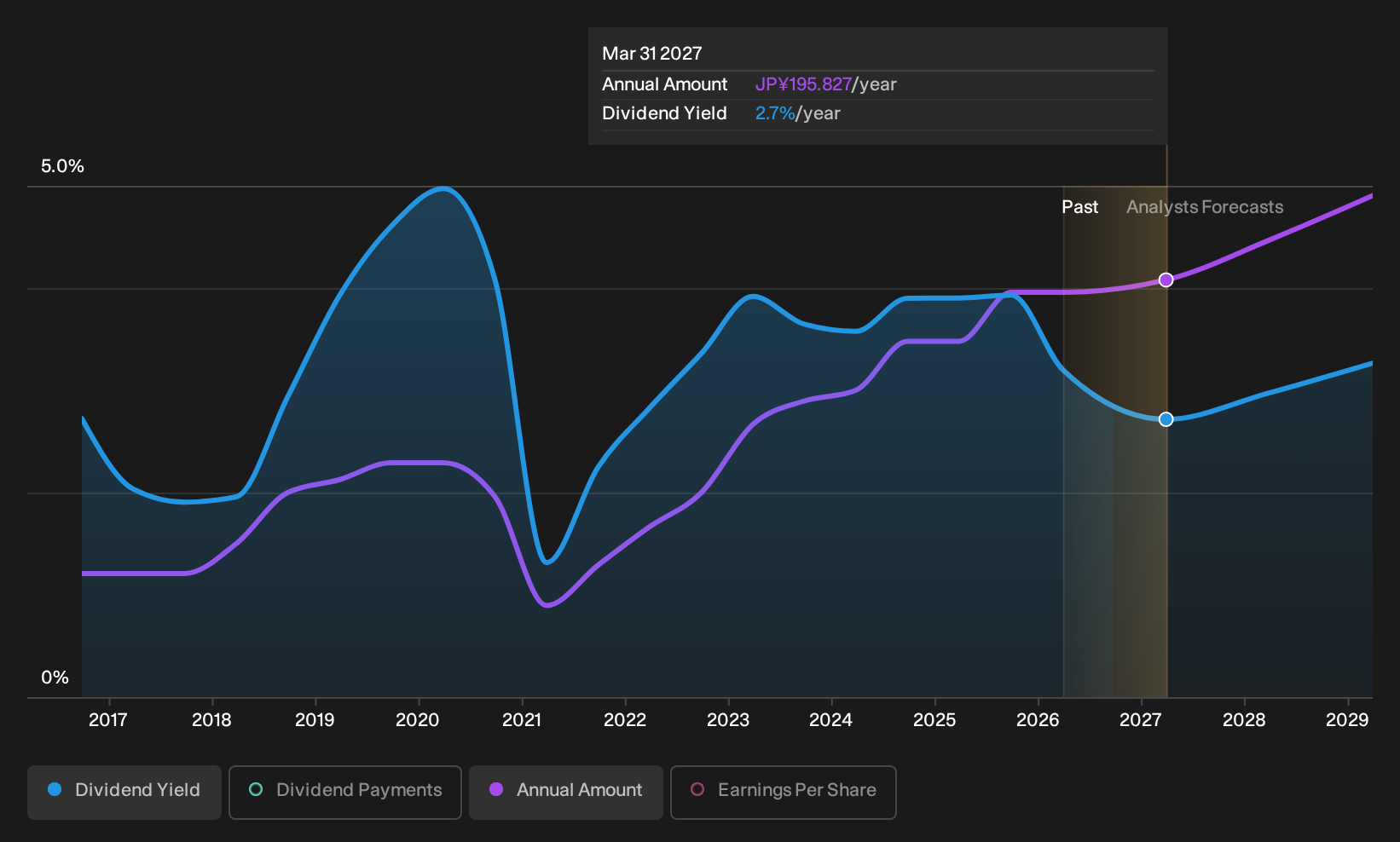Click the JP¥195.827 annual amount value

803,84
